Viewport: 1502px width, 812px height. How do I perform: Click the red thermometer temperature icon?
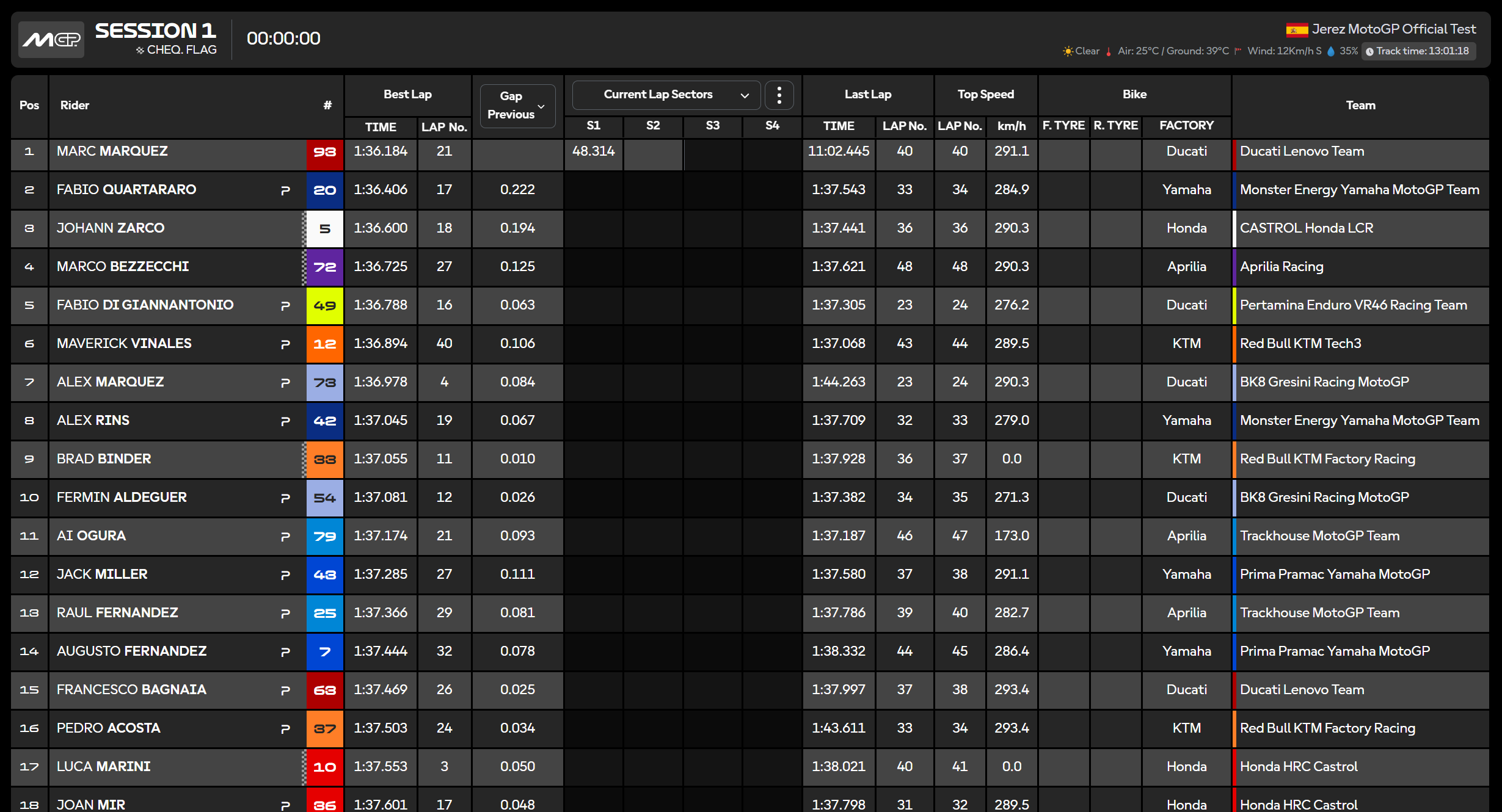[1108, 51]
